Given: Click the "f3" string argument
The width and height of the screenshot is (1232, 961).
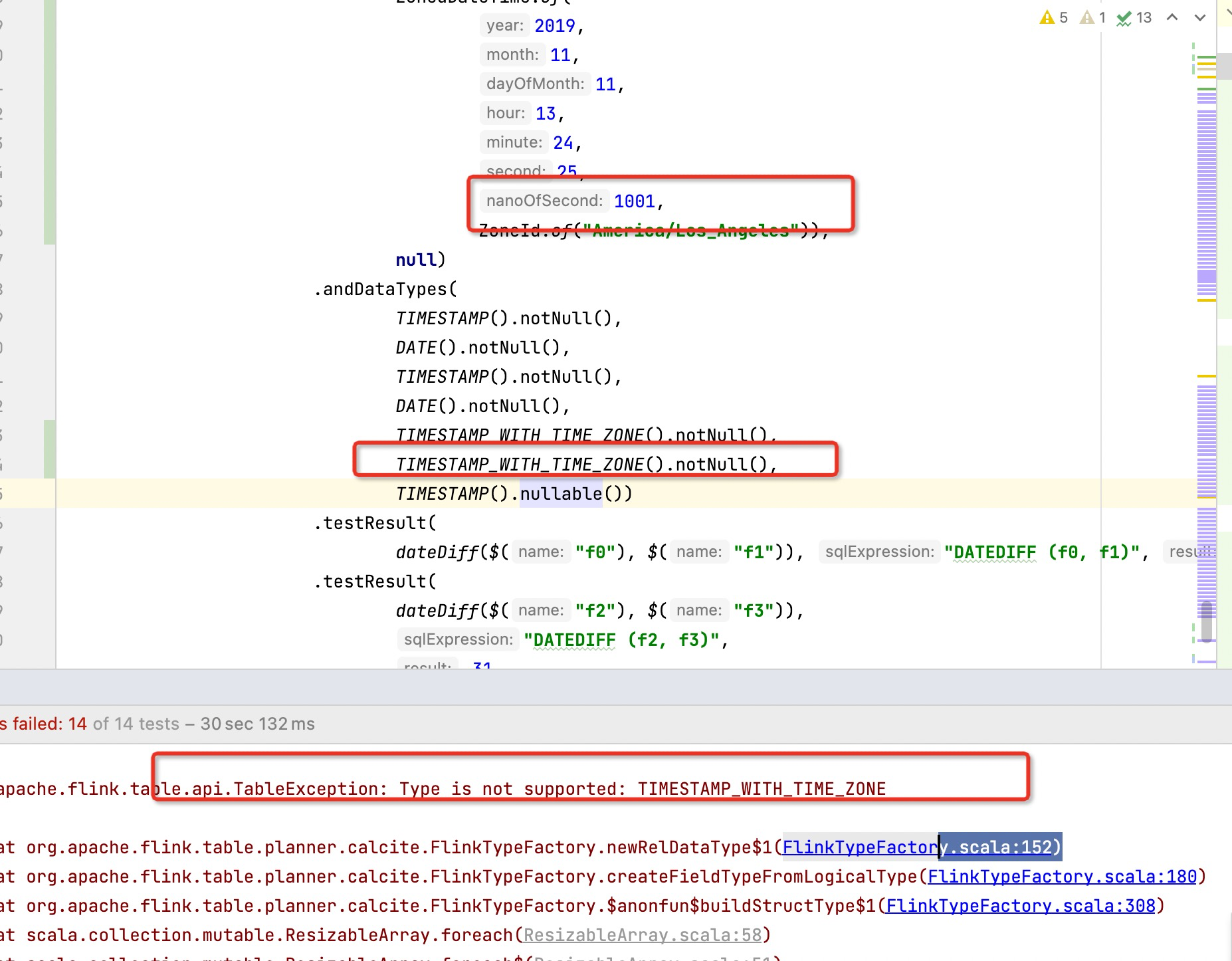Looking at the screenshot, I should click(x=754, y=611).
